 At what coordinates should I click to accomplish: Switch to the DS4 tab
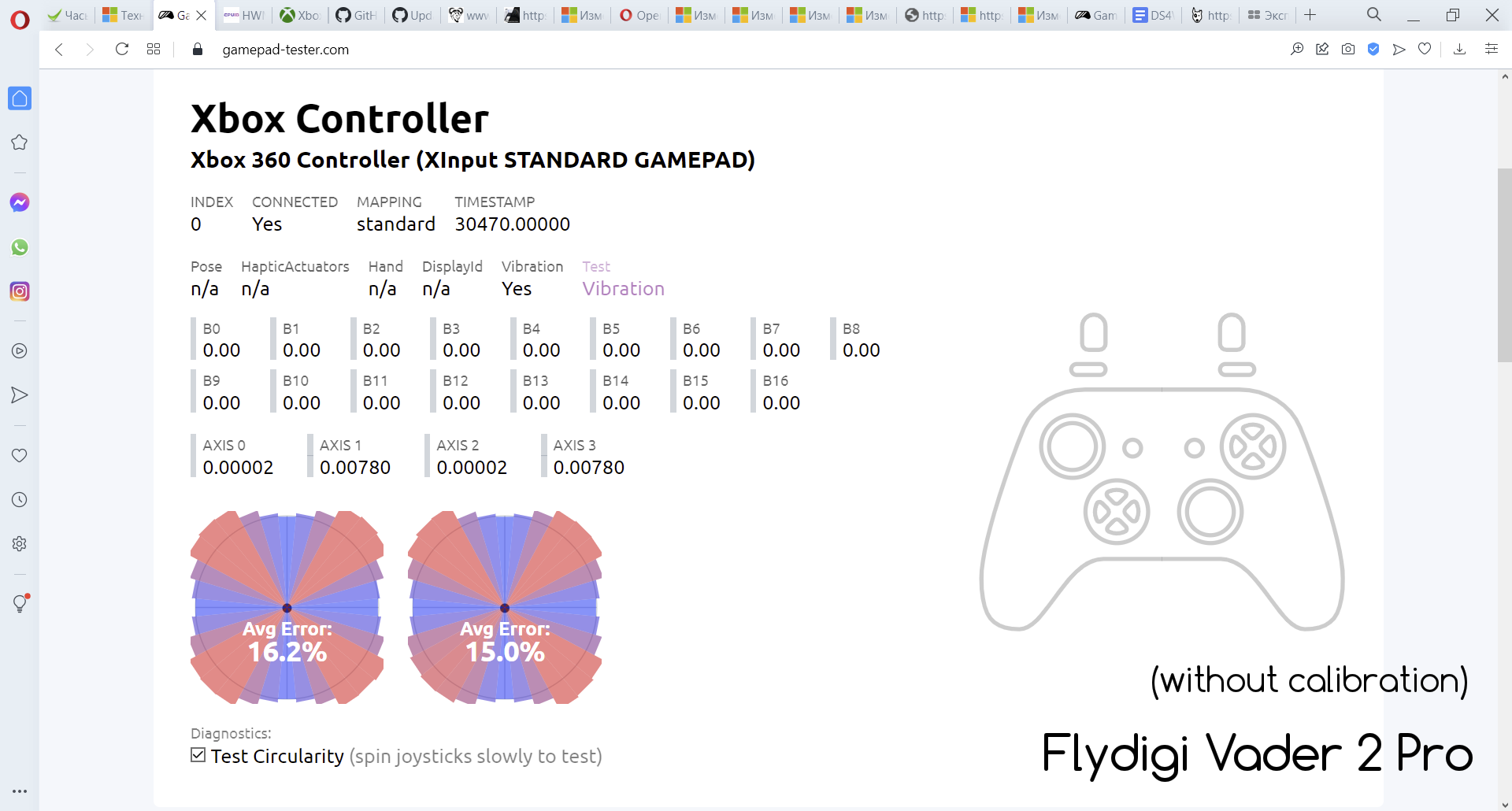point(1154,15)
